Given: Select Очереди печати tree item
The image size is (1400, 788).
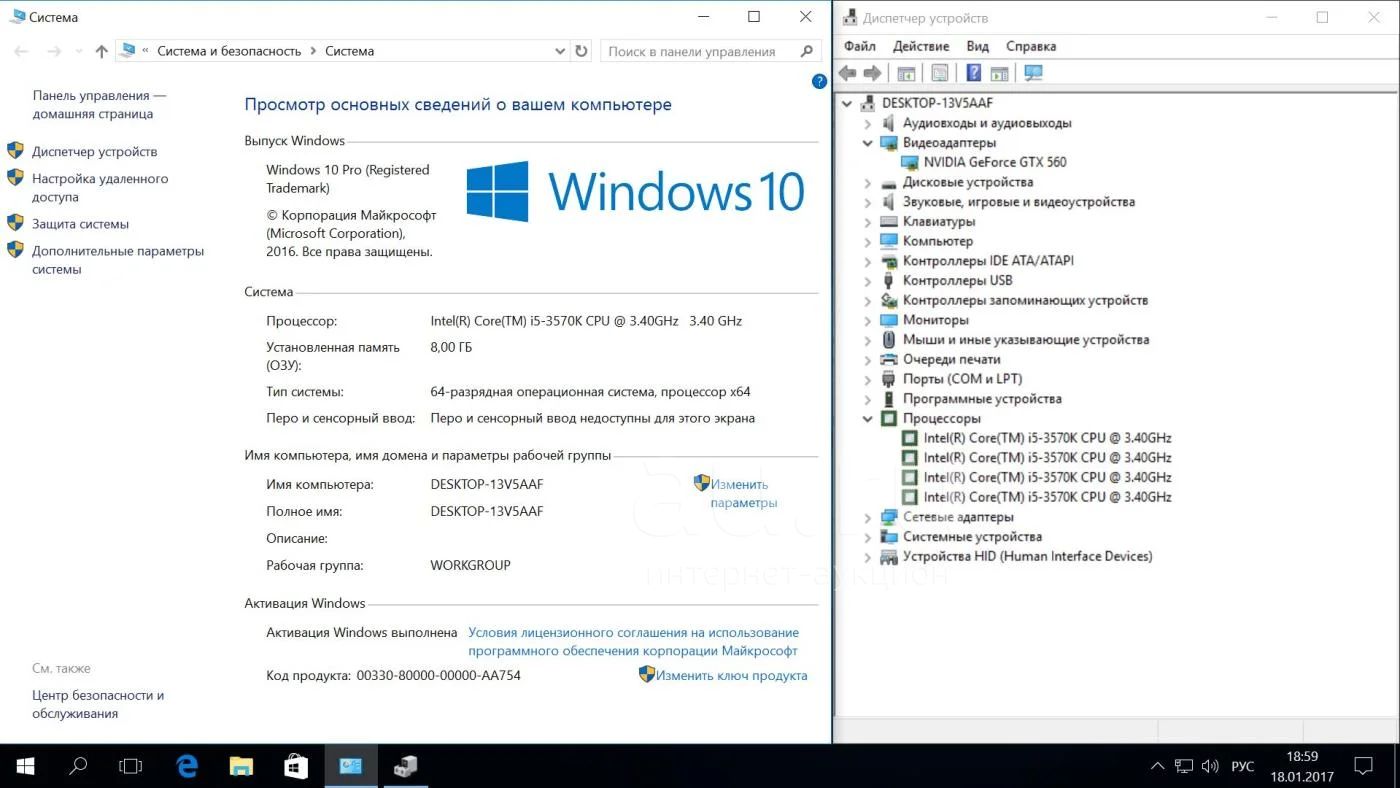Looking at the screenshot, I should tap(951, 360).
